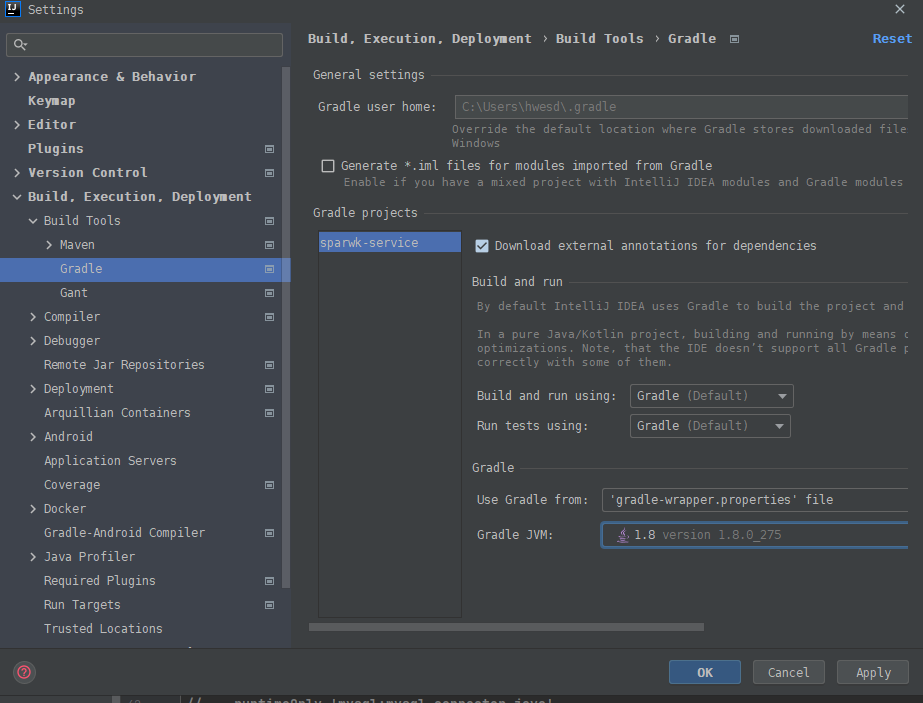Select Arquillian Containers settings

pos(117,413)
